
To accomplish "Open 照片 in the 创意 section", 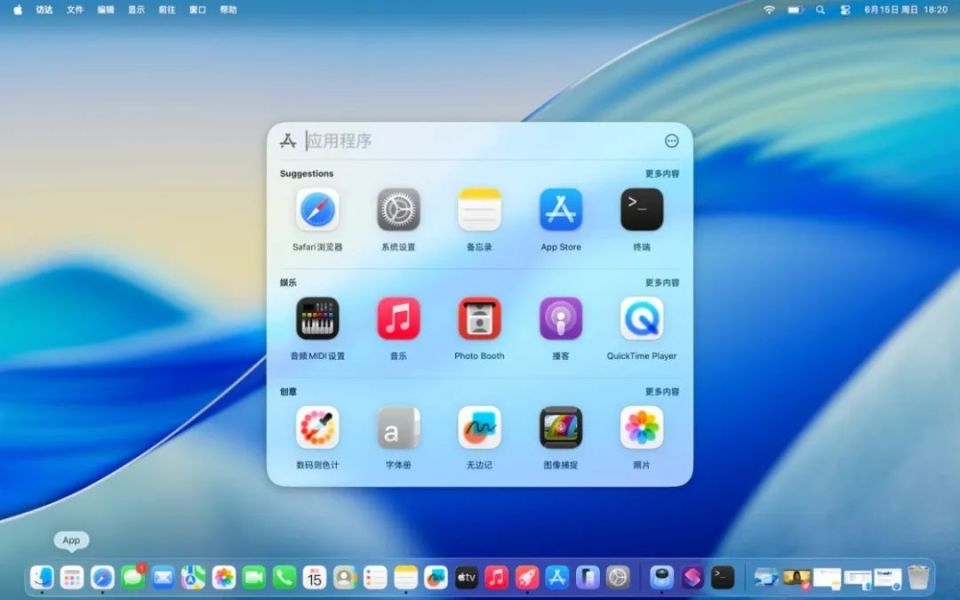I will (642, 427).
